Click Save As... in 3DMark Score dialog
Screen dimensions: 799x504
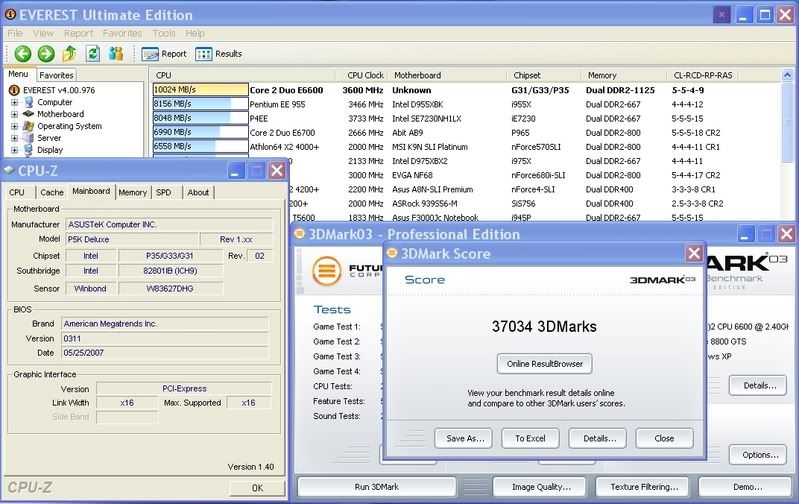(x=463, y=438)
